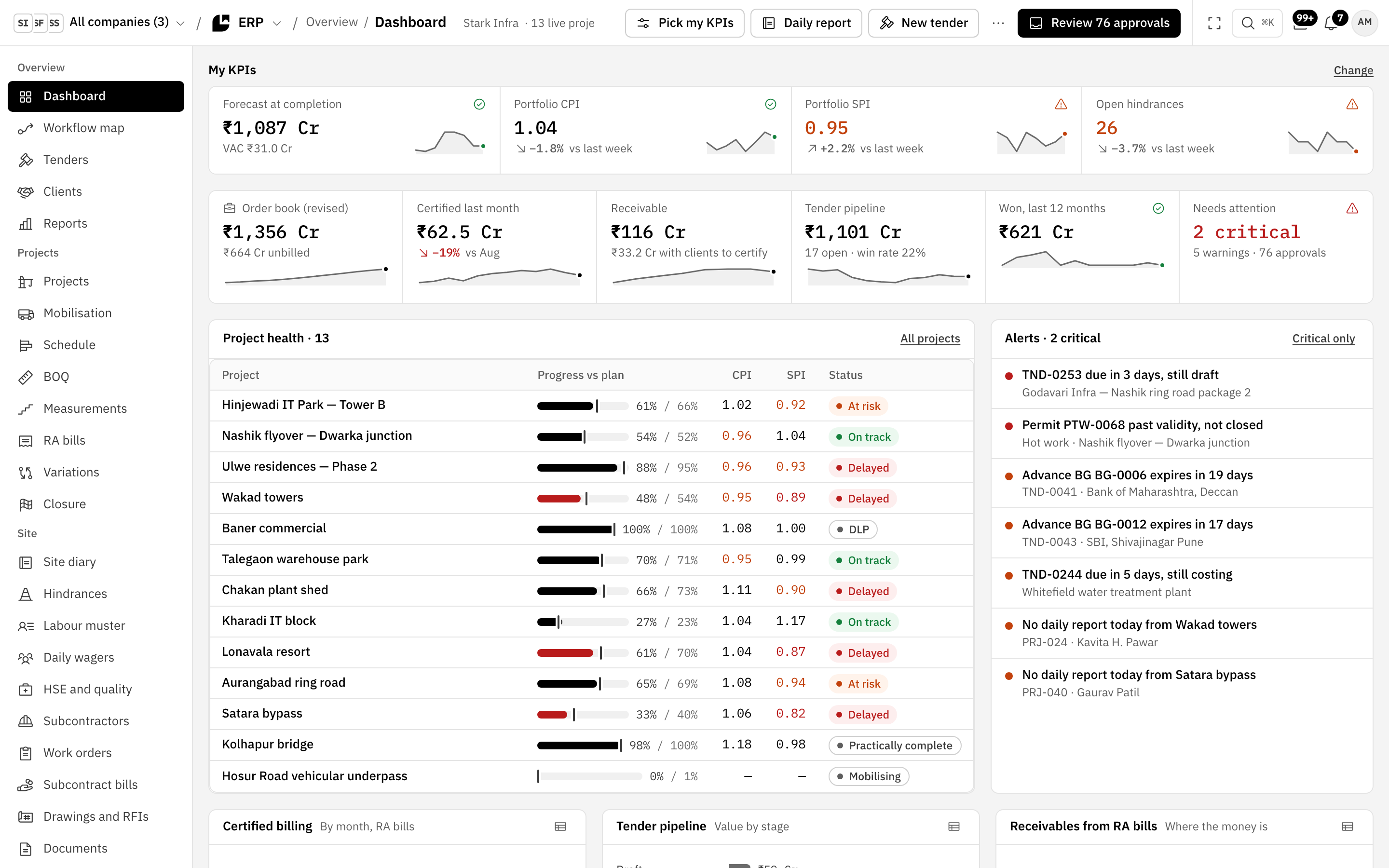Click the Tender pipeline ₹1,101 Cr KPI card
Image resolution: width=1389 pixels, height=868 pixels.
887,247
